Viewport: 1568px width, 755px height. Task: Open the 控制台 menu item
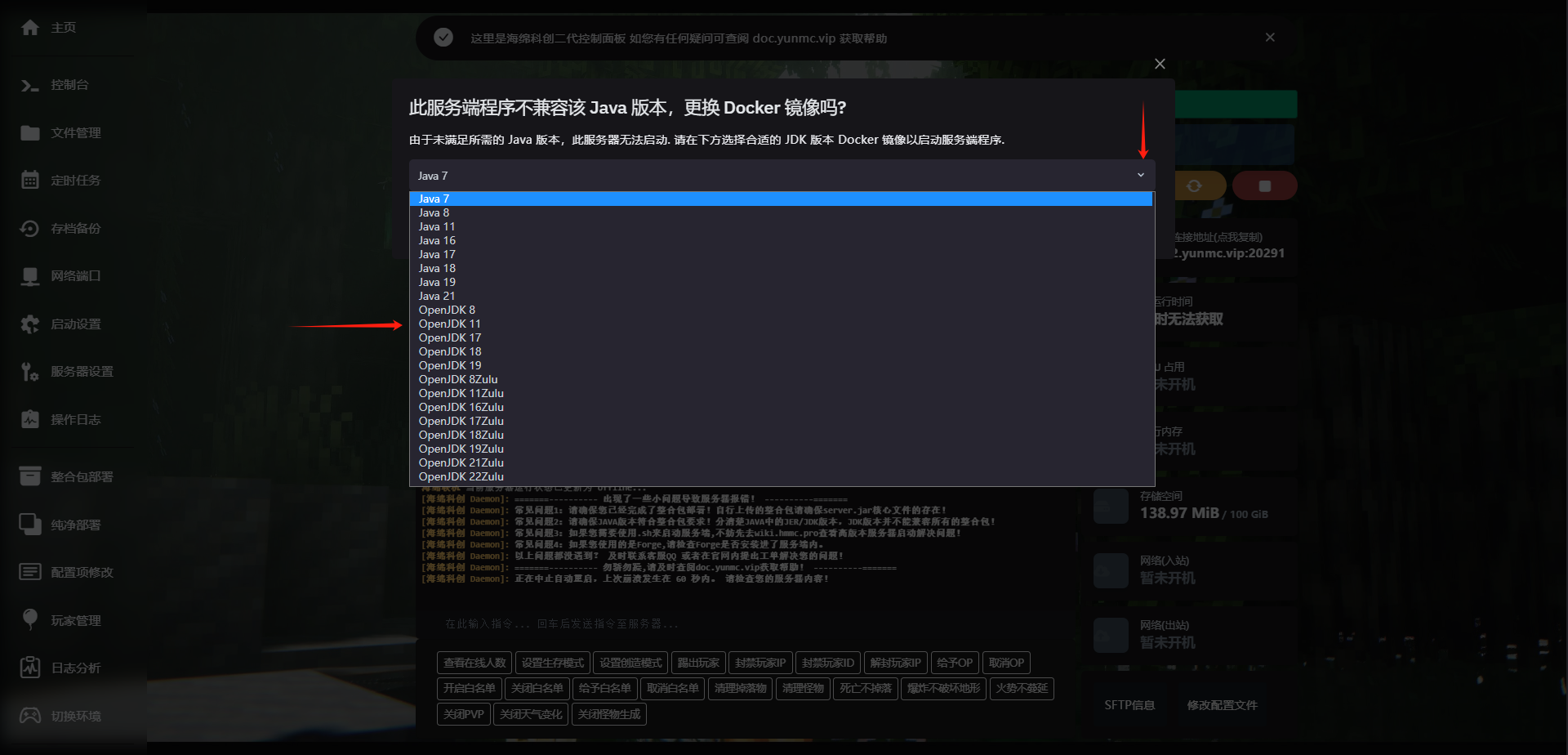pyautogui.click(x=69, y=85)
